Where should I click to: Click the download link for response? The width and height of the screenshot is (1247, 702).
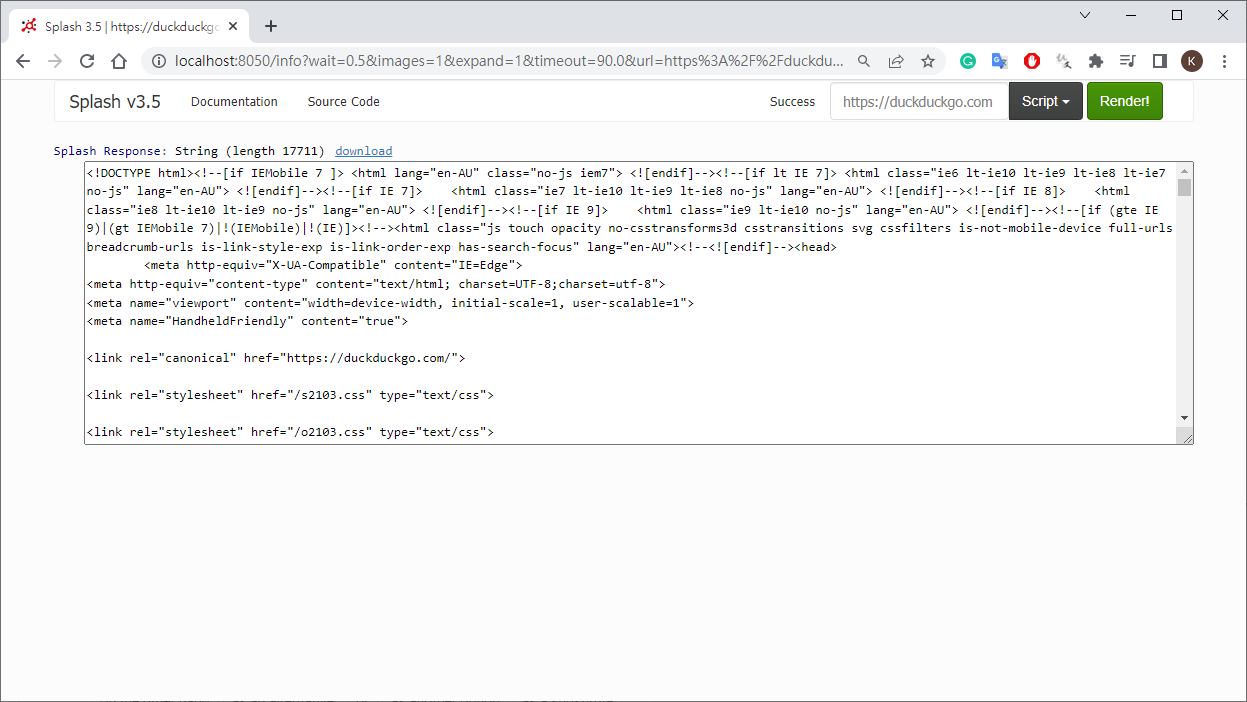(x=363, y=151)
